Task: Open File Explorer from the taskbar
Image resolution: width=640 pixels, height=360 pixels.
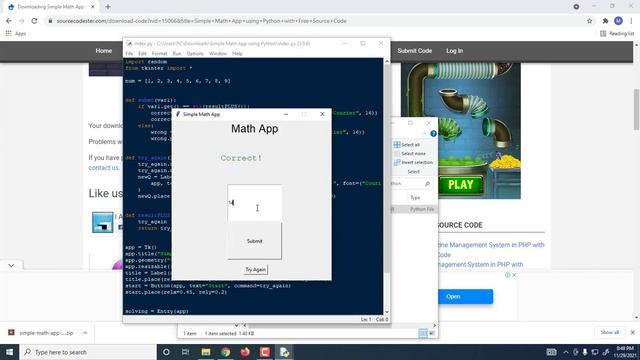Action: click(x=206, y=352)
